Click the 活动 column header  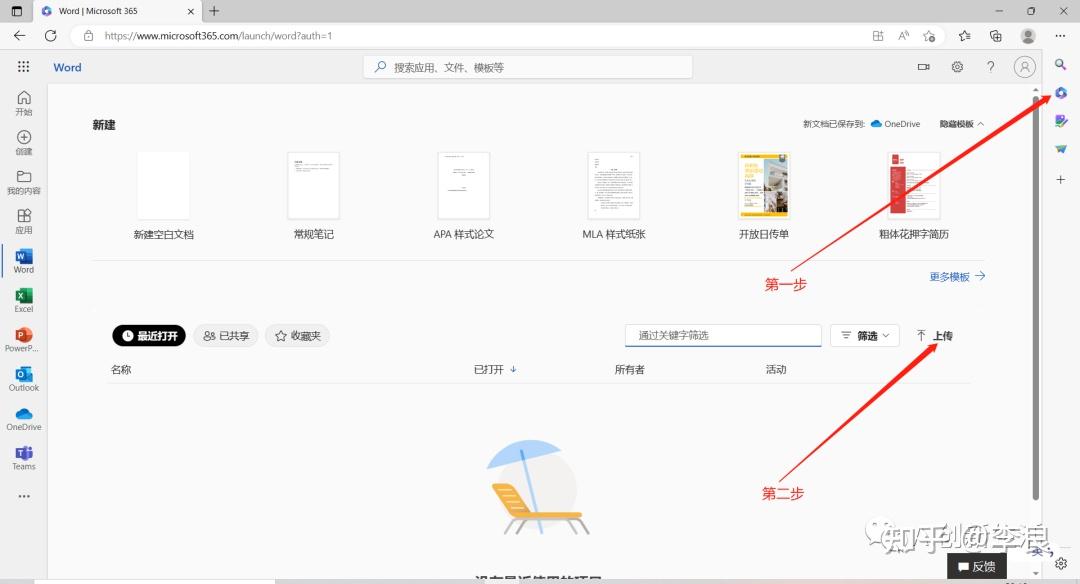[x=776, y=370]
